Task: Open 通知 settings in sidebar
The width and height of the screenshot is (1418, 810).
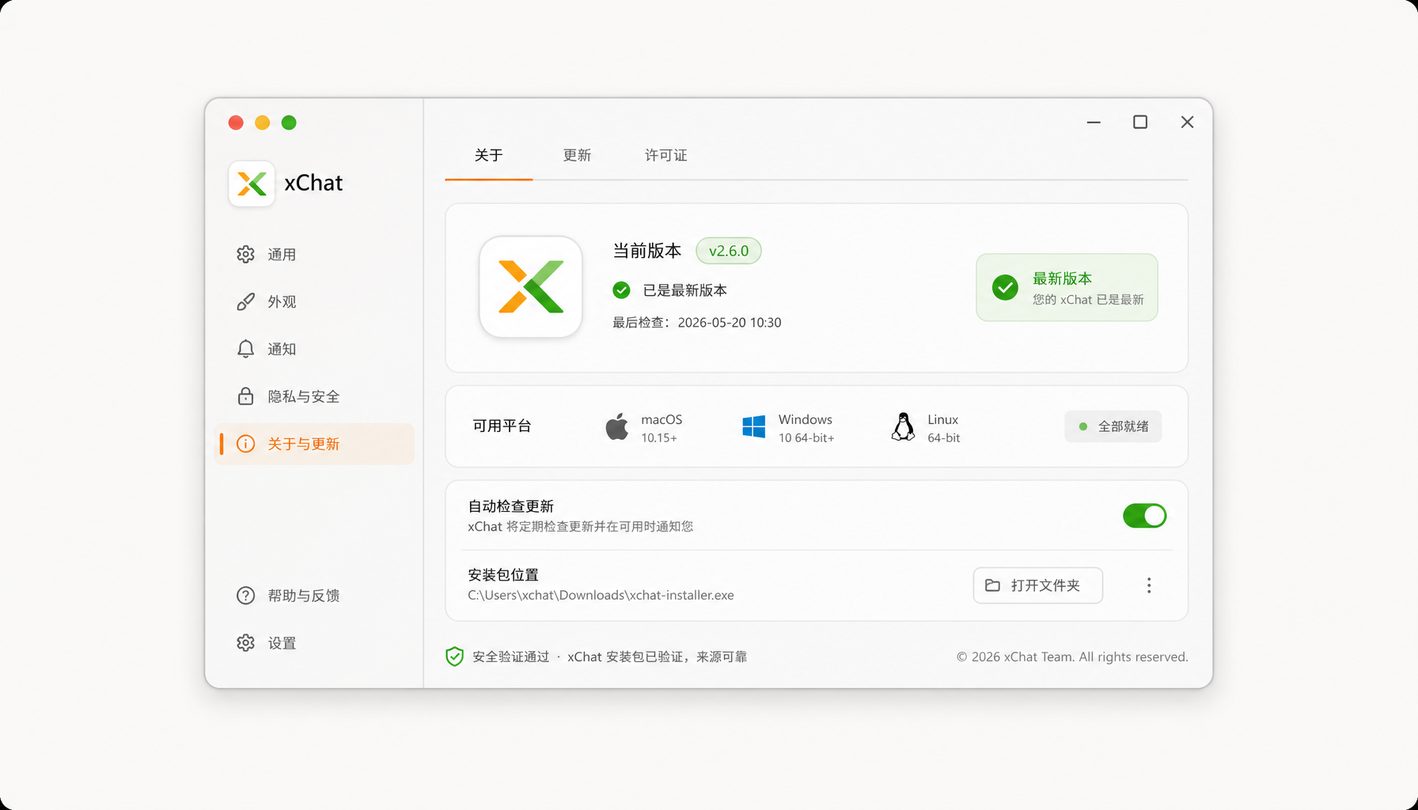Action: (x=315, y=349)
